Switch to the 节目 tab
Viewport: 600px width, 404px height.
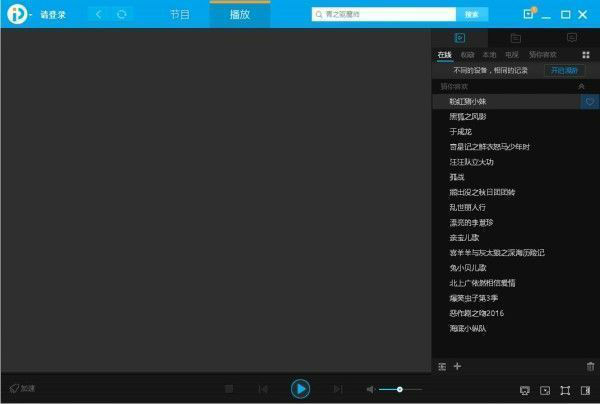[x=179, y=15]
